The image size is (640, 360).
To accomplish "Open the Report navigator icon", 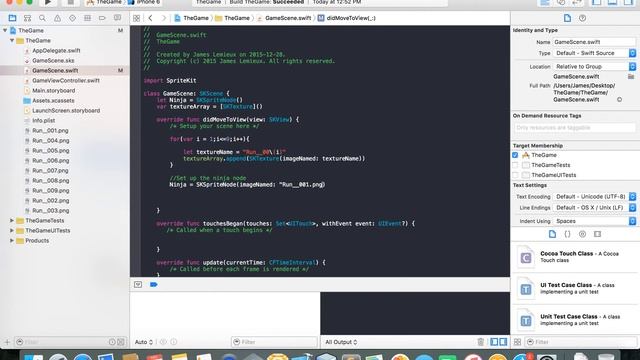I will [x=117, y=18].
